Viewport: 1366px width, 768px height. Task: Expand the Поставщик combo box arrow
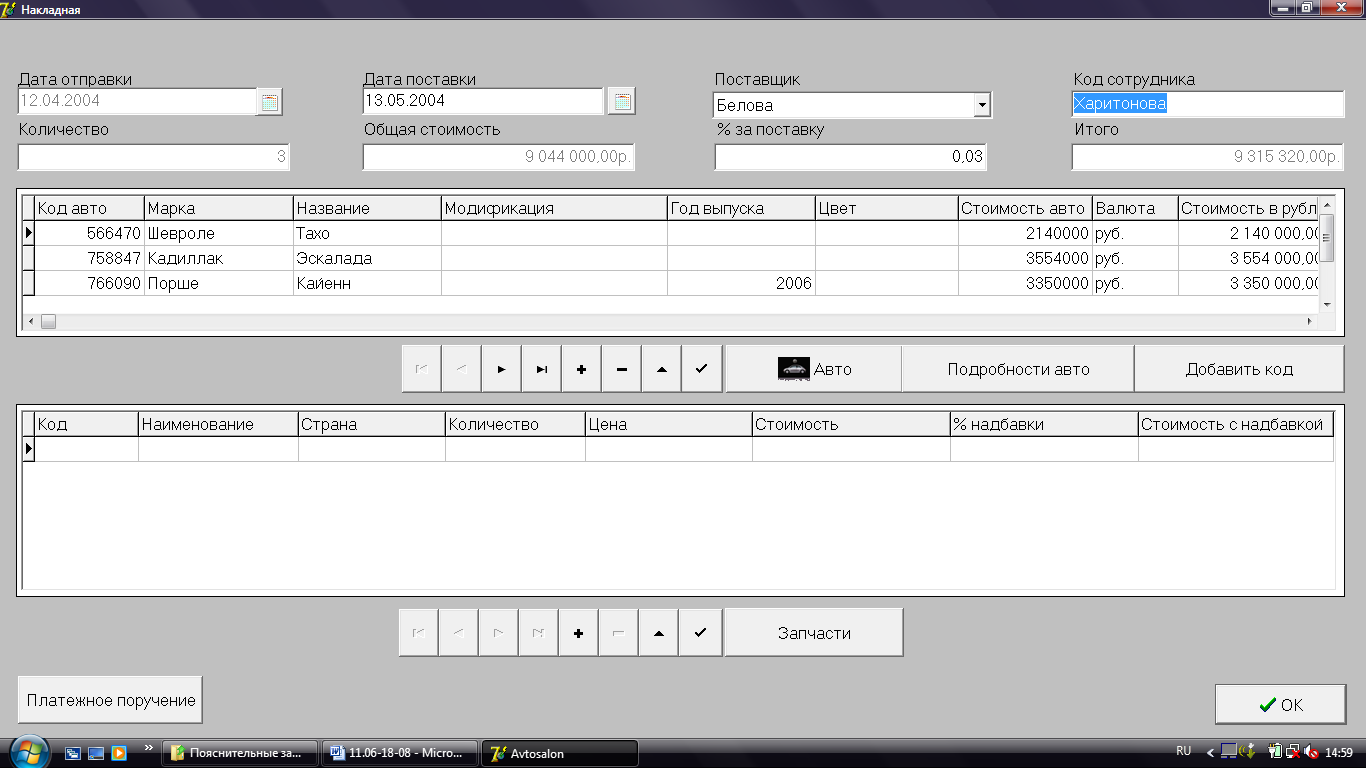click(982, 105)
